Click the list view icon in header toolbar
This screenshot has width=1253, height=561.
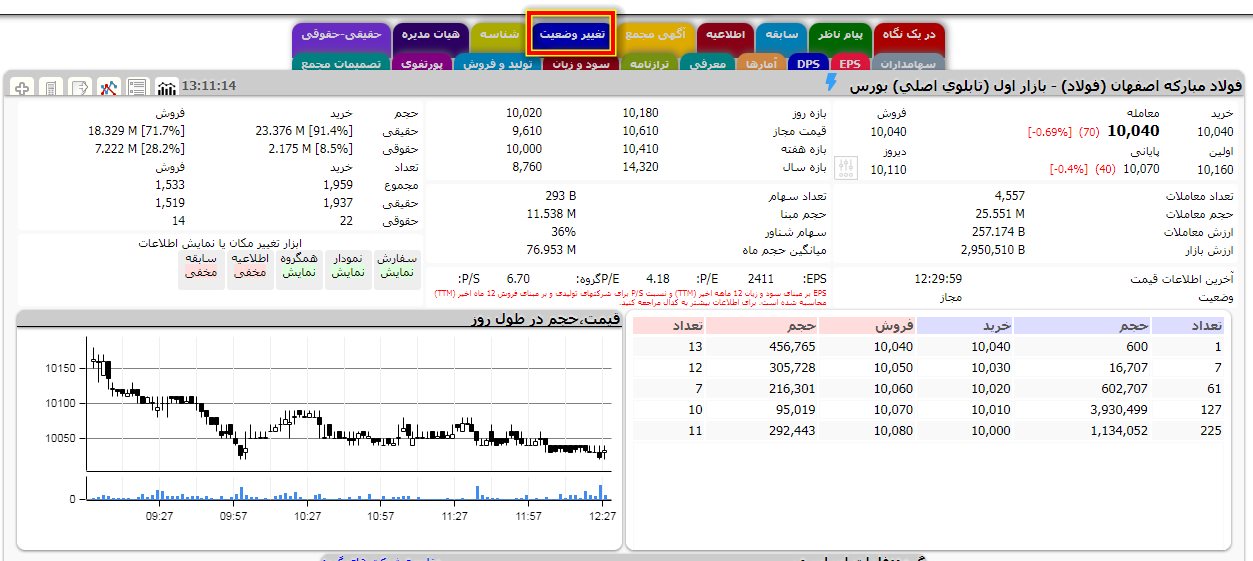click(x=138, y=87)
